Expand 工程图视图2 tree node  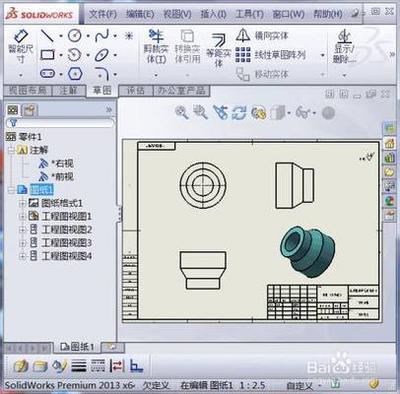pyautogui.click(x=22, y=230)
